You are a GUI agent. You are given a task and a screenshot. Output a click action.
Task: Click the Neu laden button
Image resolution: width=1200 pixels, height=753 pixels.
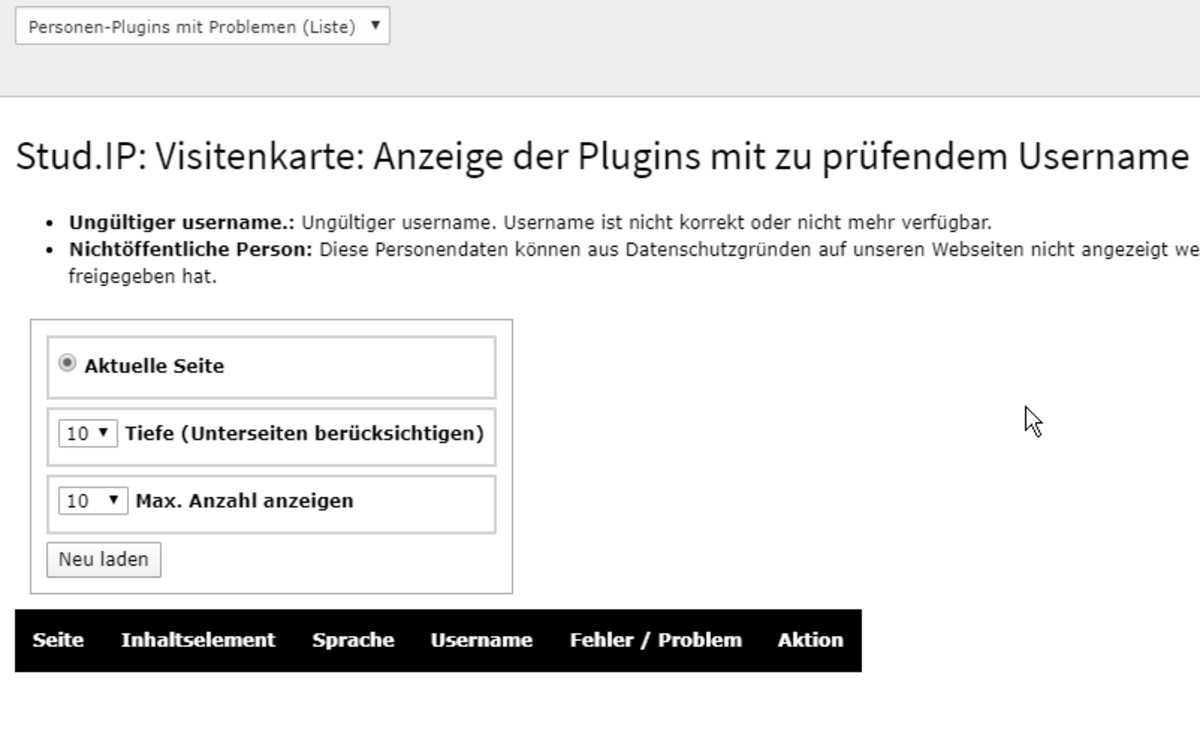click(x=104, y=560)
